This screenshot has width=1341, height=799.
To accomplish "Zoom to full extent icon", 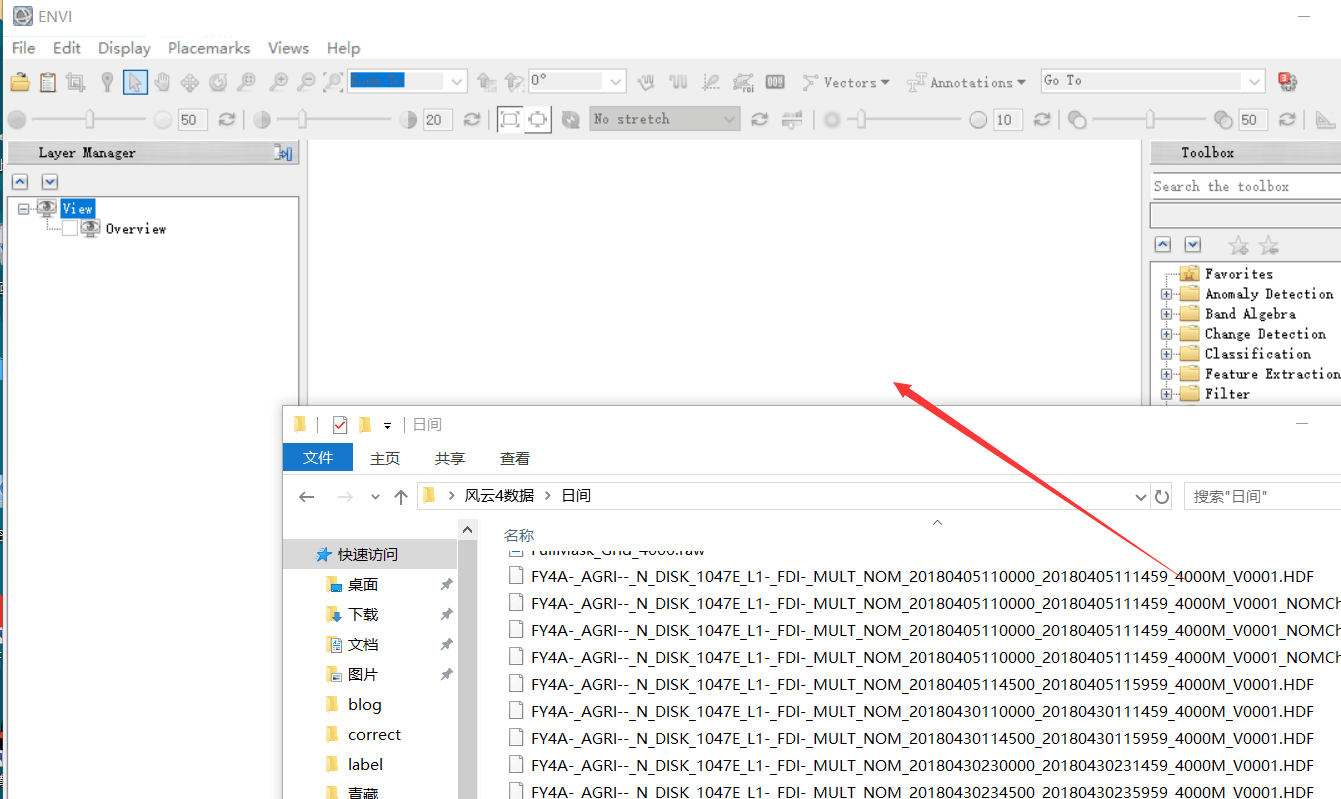I will [334, 82].
